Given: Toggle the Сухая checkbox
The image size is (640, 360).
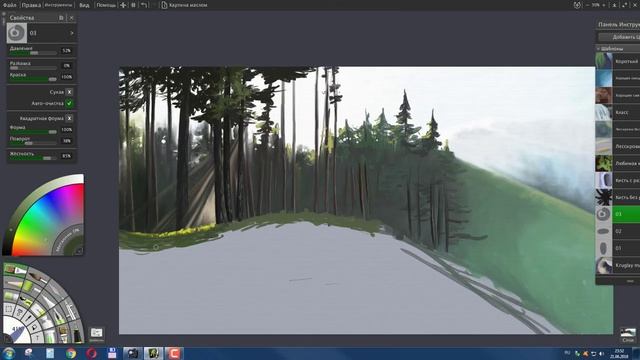Looking at the screenshot, I should (69, 92).
